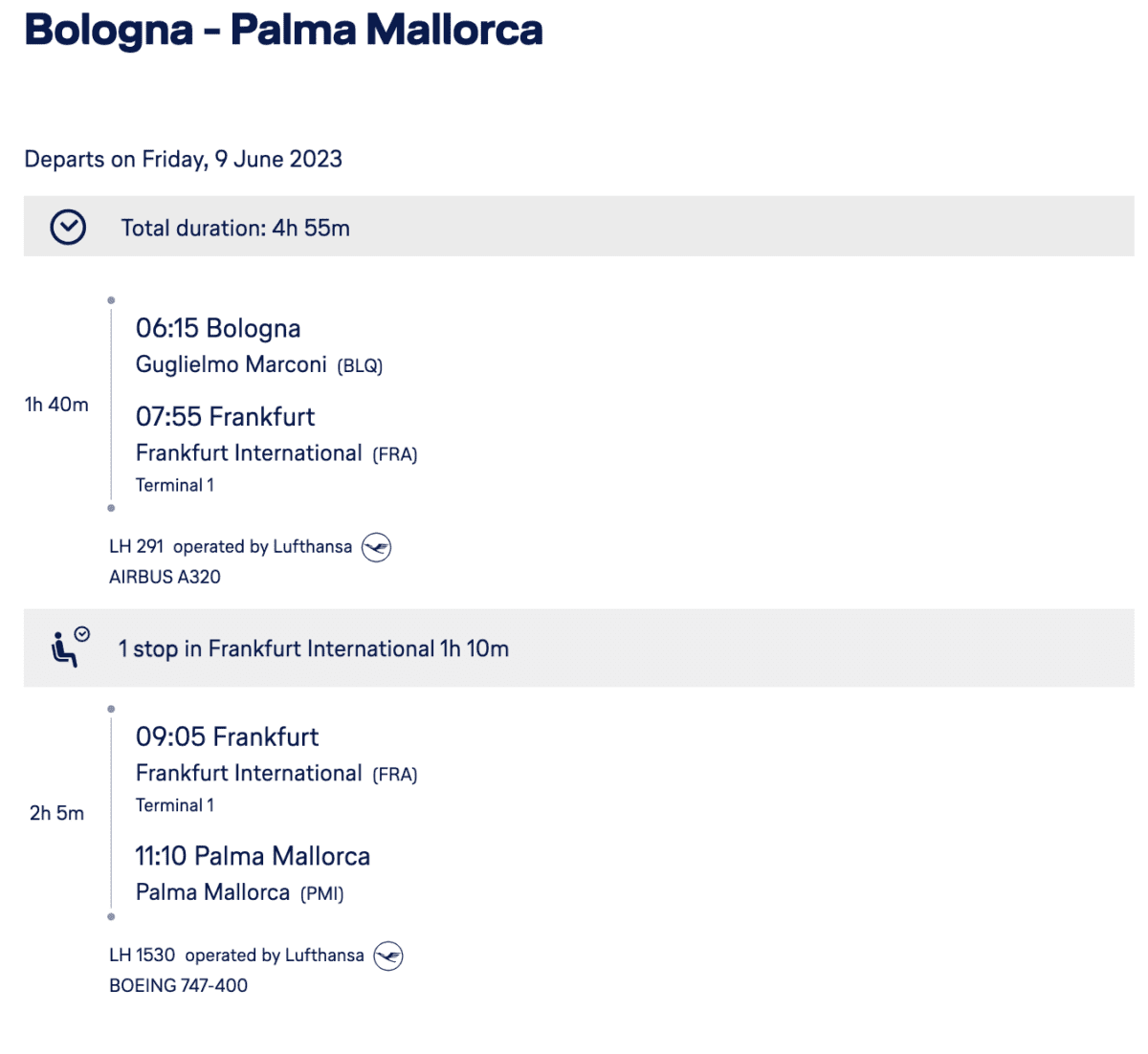Select the 07:55 Frankfurt arrival entry
This screenshot has width=1148, height=1054.
(x=225, y=417)
